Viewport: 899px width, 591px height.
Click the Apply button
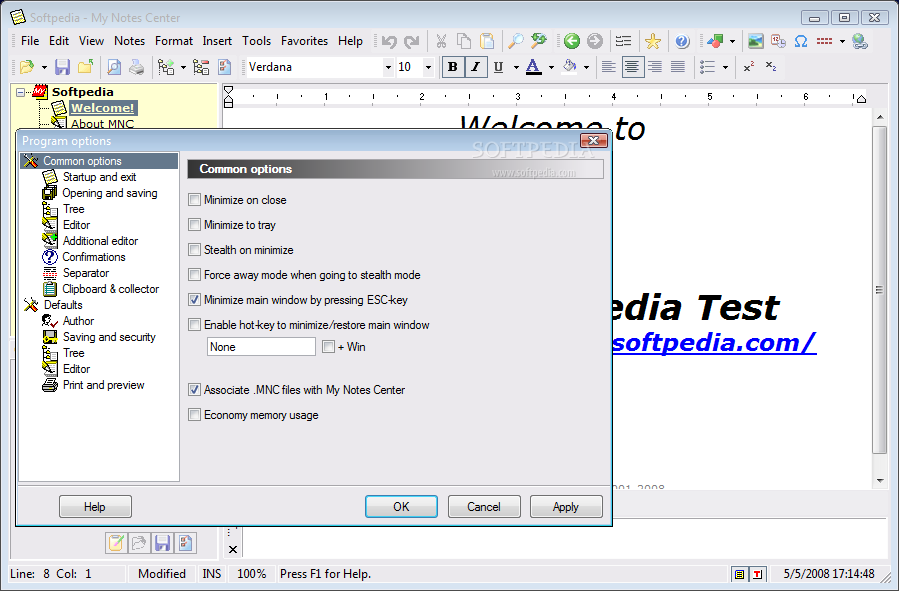(x=566, y=507)
